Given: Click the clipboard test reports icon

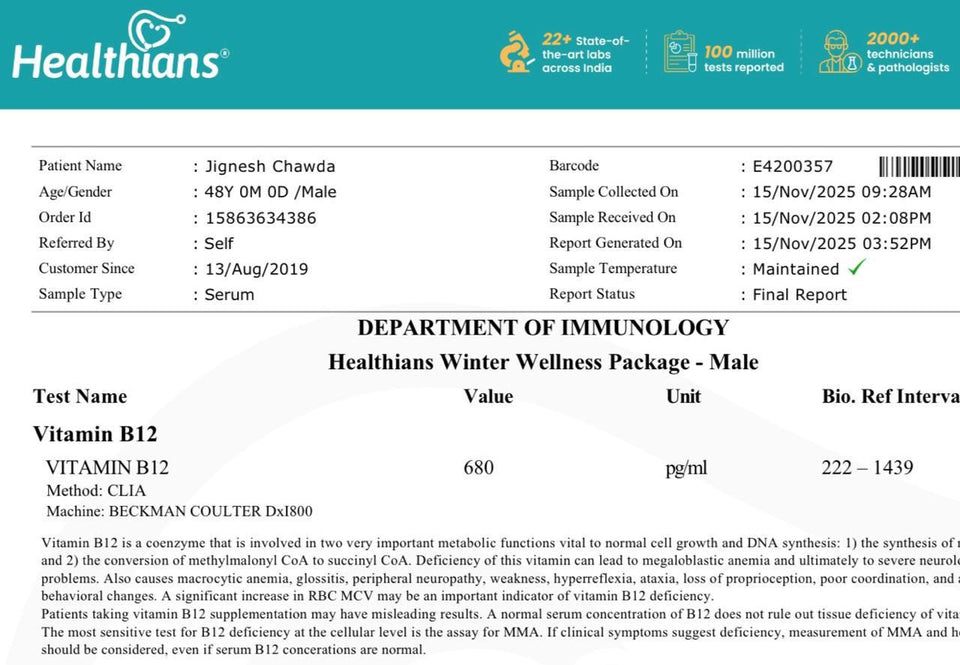Looking at the screenshot, I should 679,52.
